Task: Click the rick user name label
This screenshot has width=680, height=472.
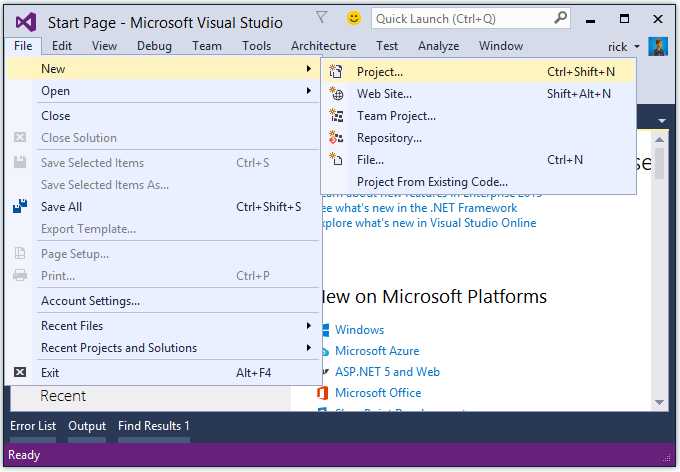Action: coord(618,46)
